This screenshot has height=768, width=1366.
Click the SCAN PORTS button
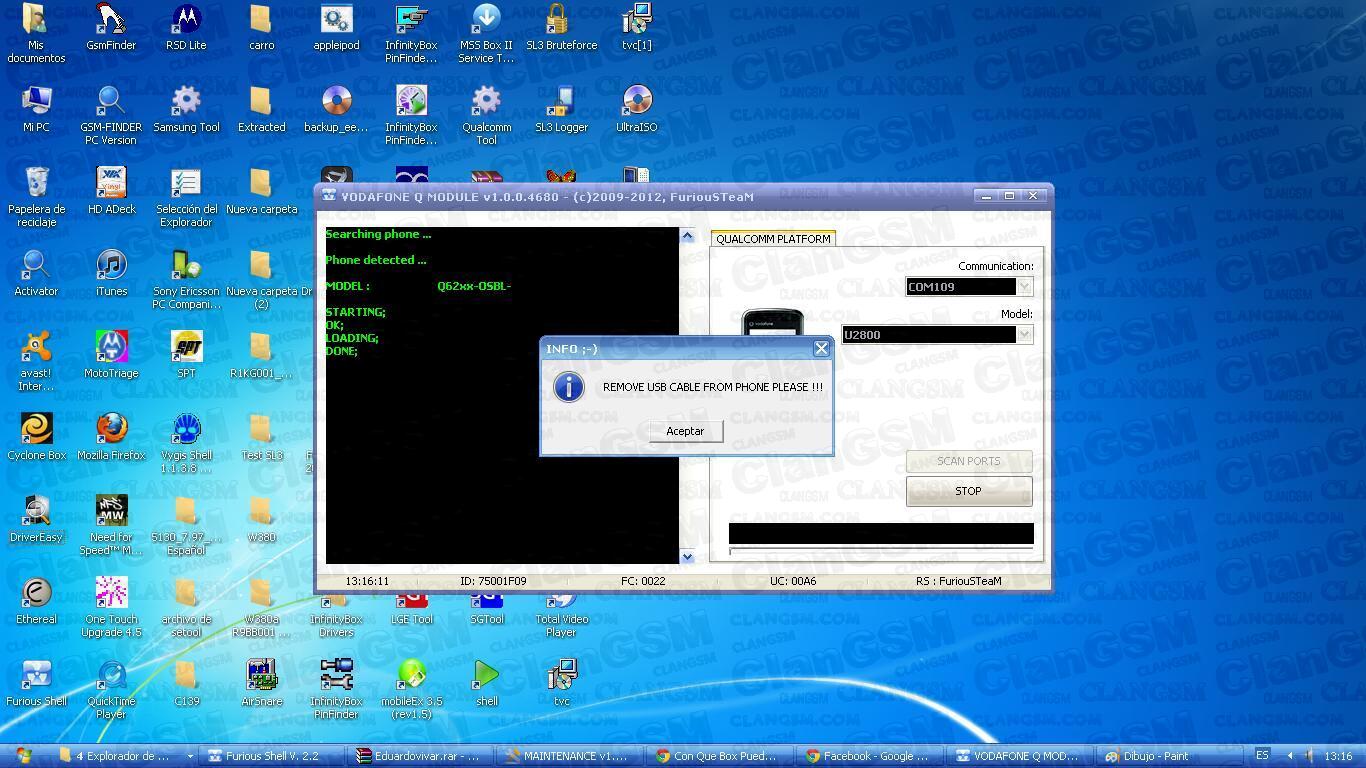[968, 461]
